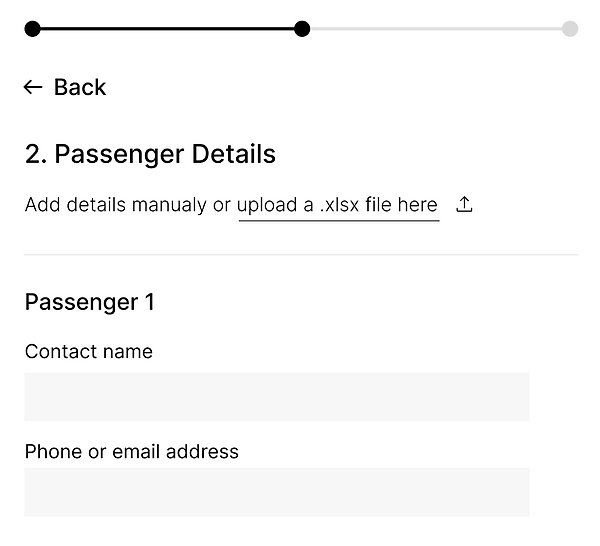Select the first step dot in the progress bar

tap(32, 29)
